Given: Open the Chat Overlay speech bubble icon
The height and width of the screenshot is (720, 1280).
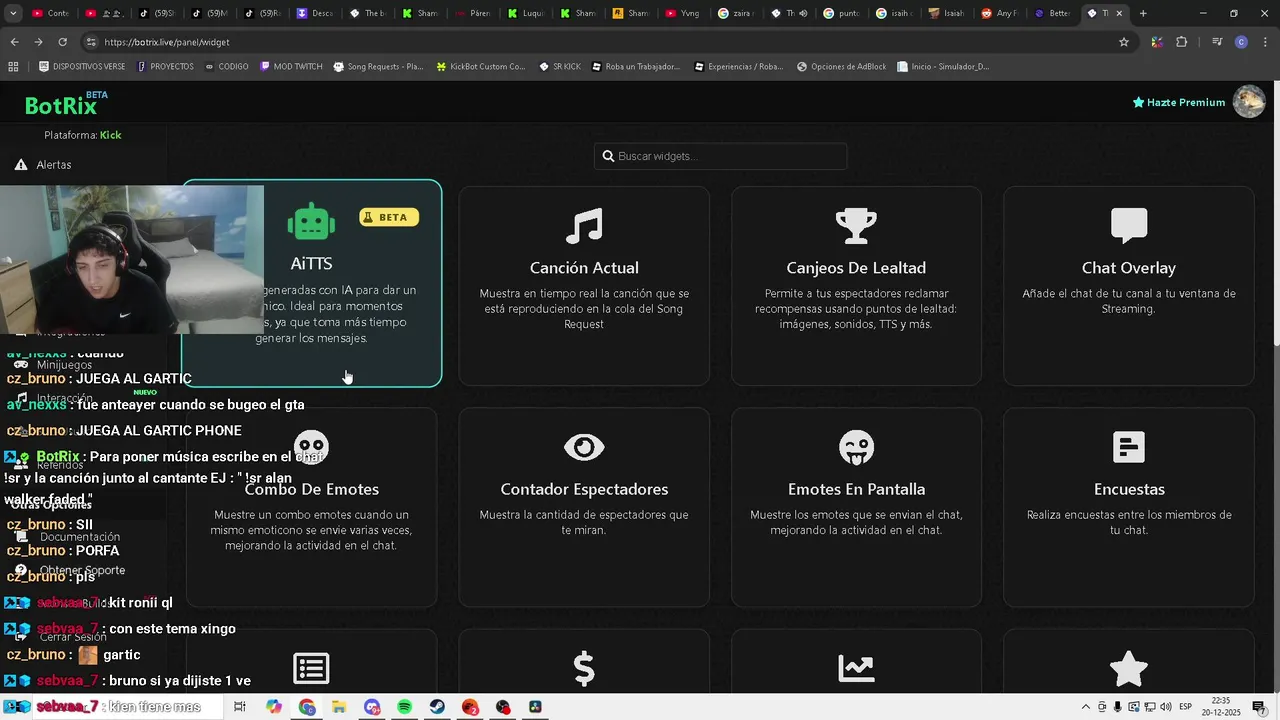Looking at the screenshot, I should click(x=1129, y=225).
